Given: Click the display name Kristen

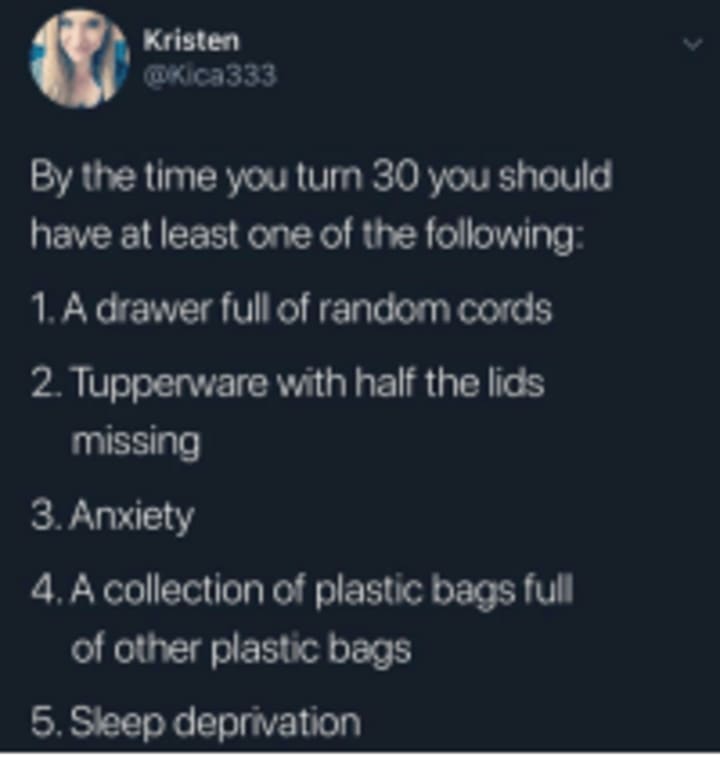Looking at the screenshot, I should tap(191, 40).
